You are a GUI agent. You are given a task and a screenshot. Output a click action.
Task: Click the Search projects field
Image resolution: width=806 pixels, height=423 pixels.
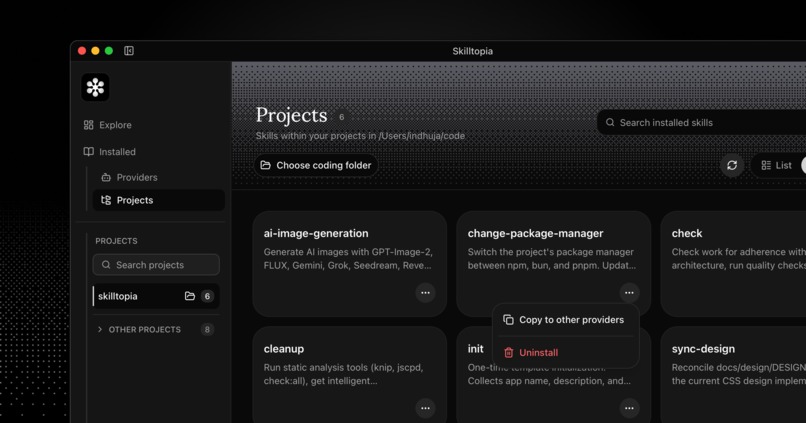tap(156, 265)
